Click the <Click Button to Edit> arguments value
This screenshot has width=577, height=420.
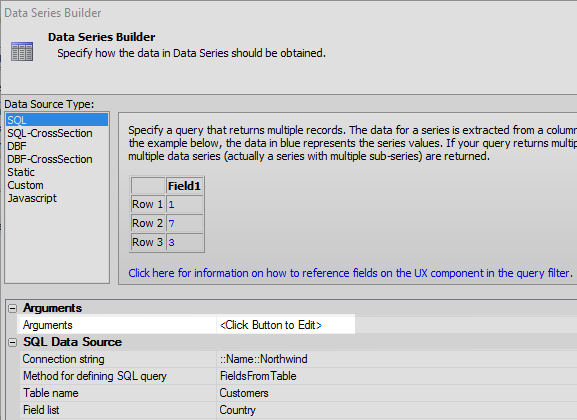coord(270,325)
